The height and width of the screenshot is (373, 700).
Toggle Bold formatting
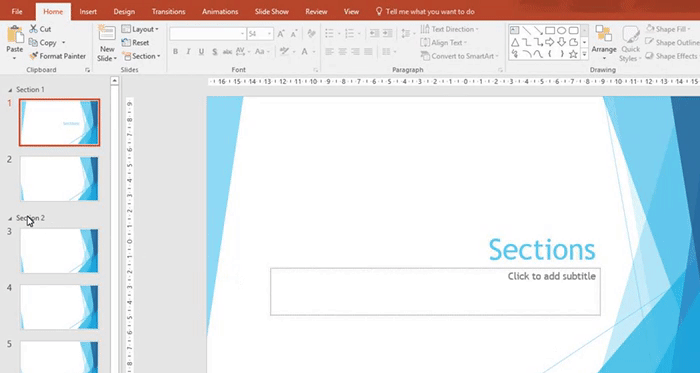[x=175, y=52]
